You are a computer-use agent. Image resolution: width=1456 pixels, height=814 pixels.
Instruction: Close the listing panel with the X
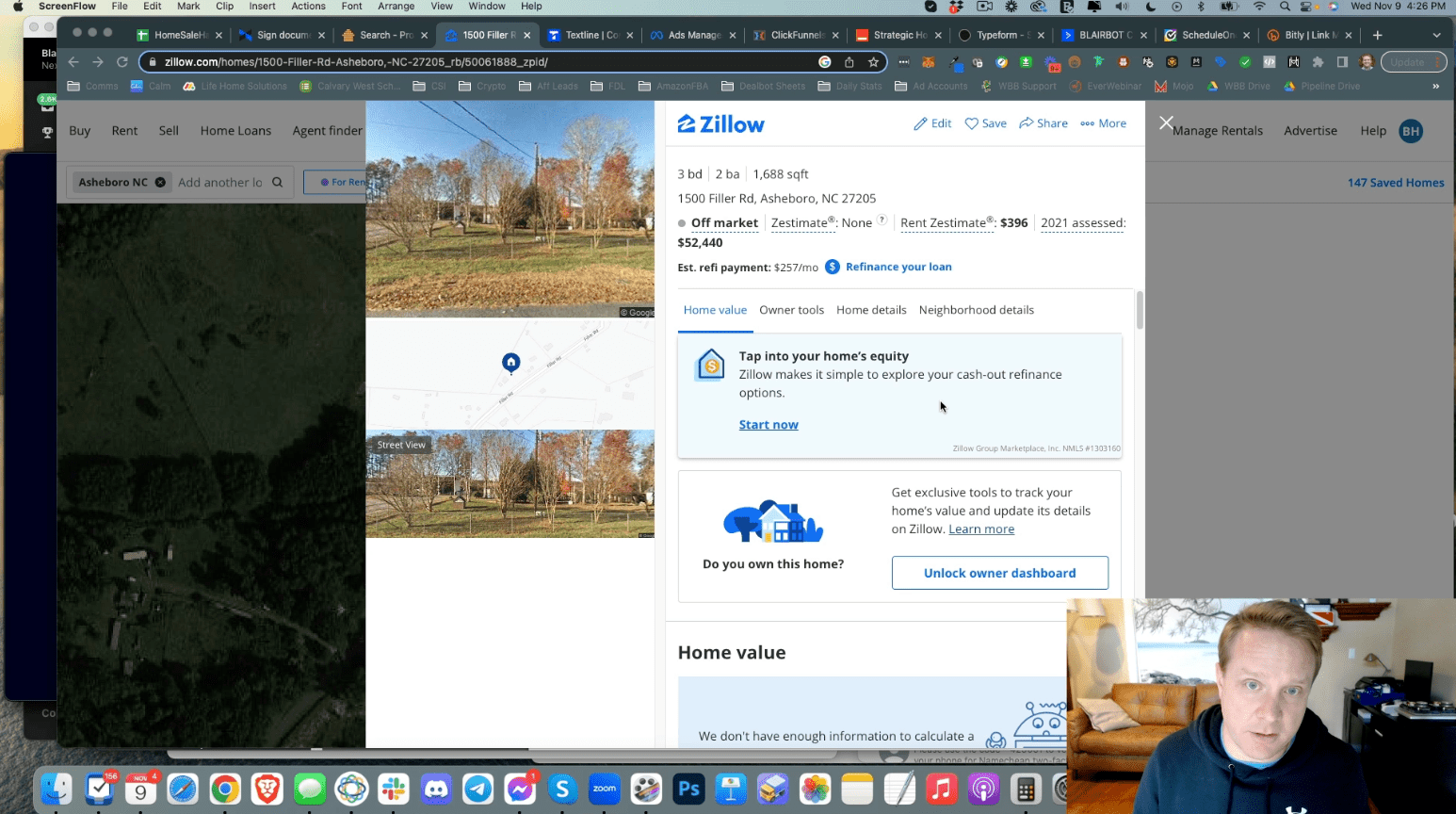click(1166, 123)
